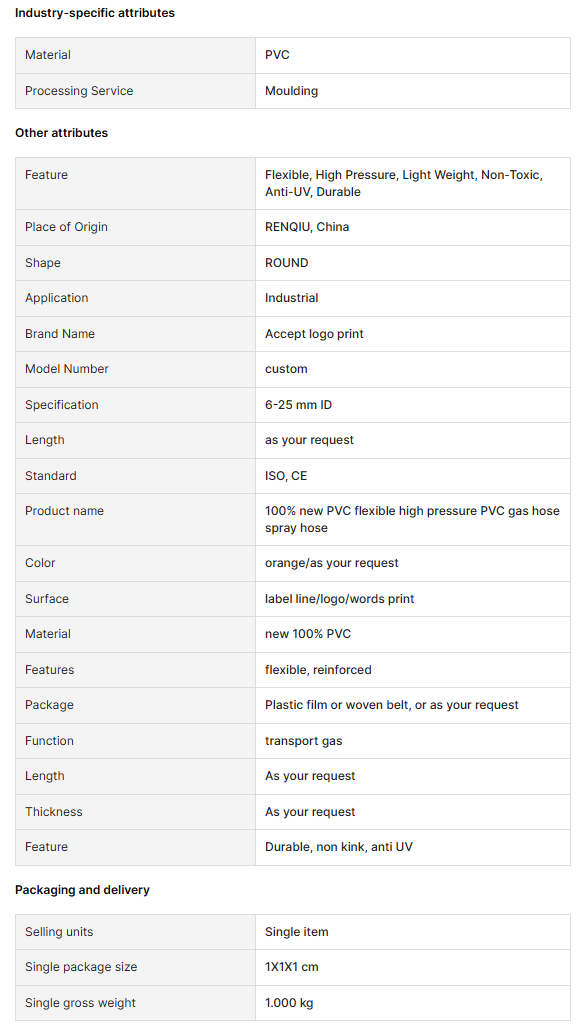Click the Packaging and delivery heading
Viewport: 583px width, 1027px height.
click(x=83, y=890)
